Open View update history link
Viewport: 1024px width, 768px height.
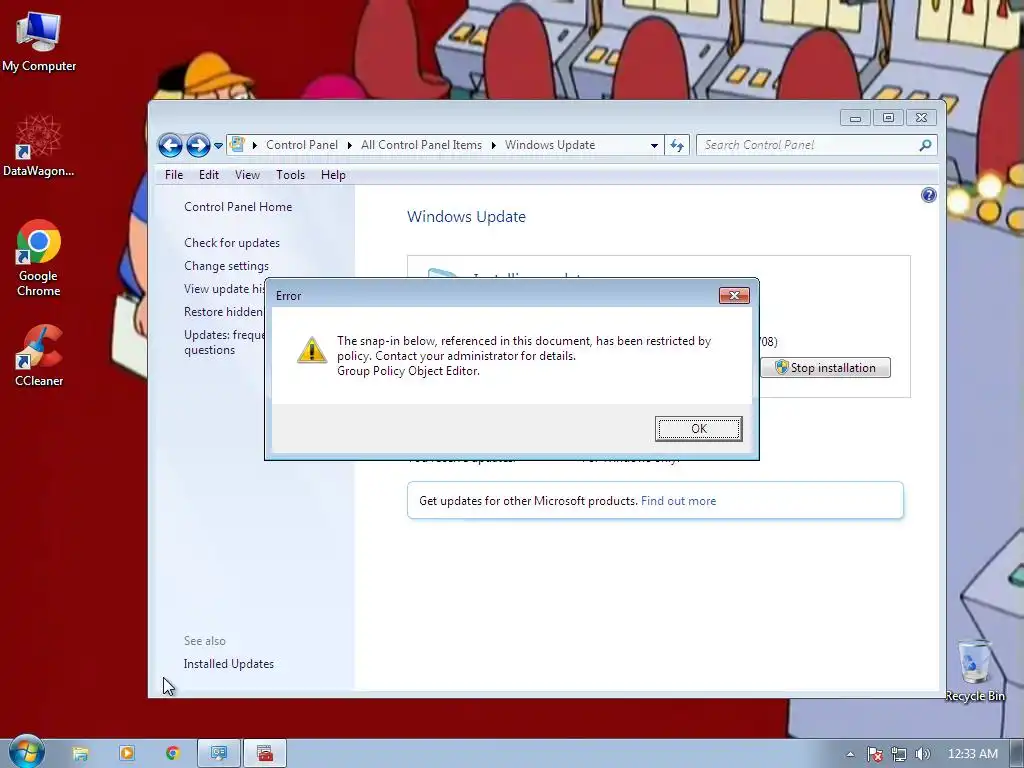pyautogui.click(x=224, y=289)
